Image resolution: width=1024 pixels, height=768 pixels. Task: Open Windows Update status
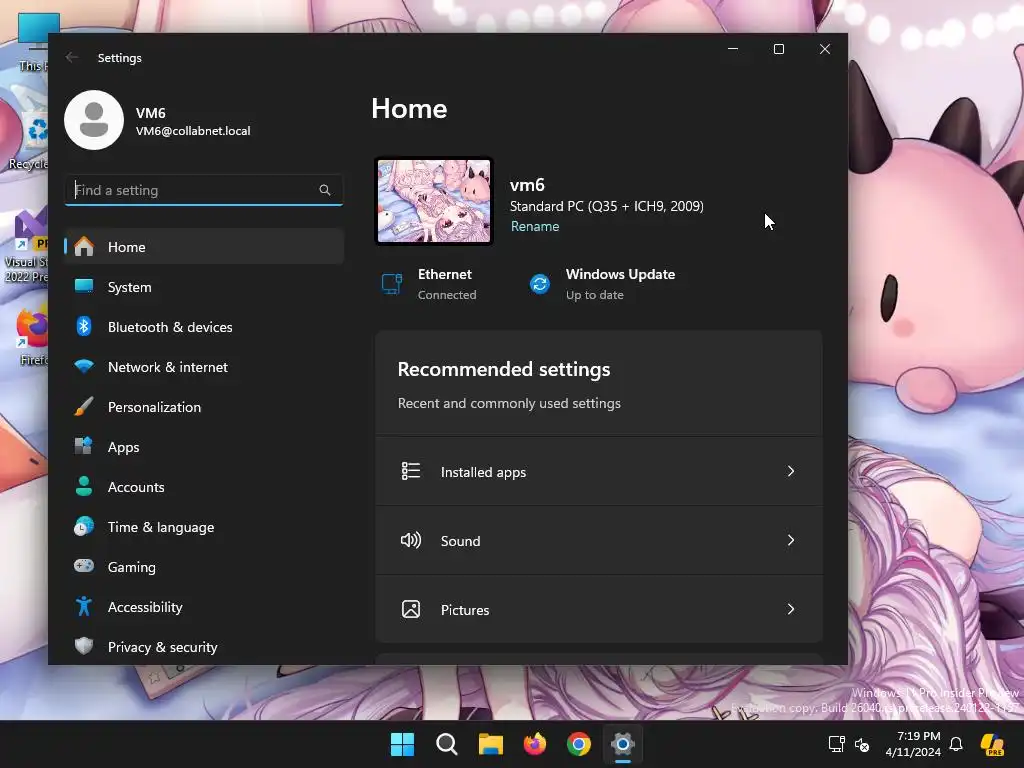[601, 284]
